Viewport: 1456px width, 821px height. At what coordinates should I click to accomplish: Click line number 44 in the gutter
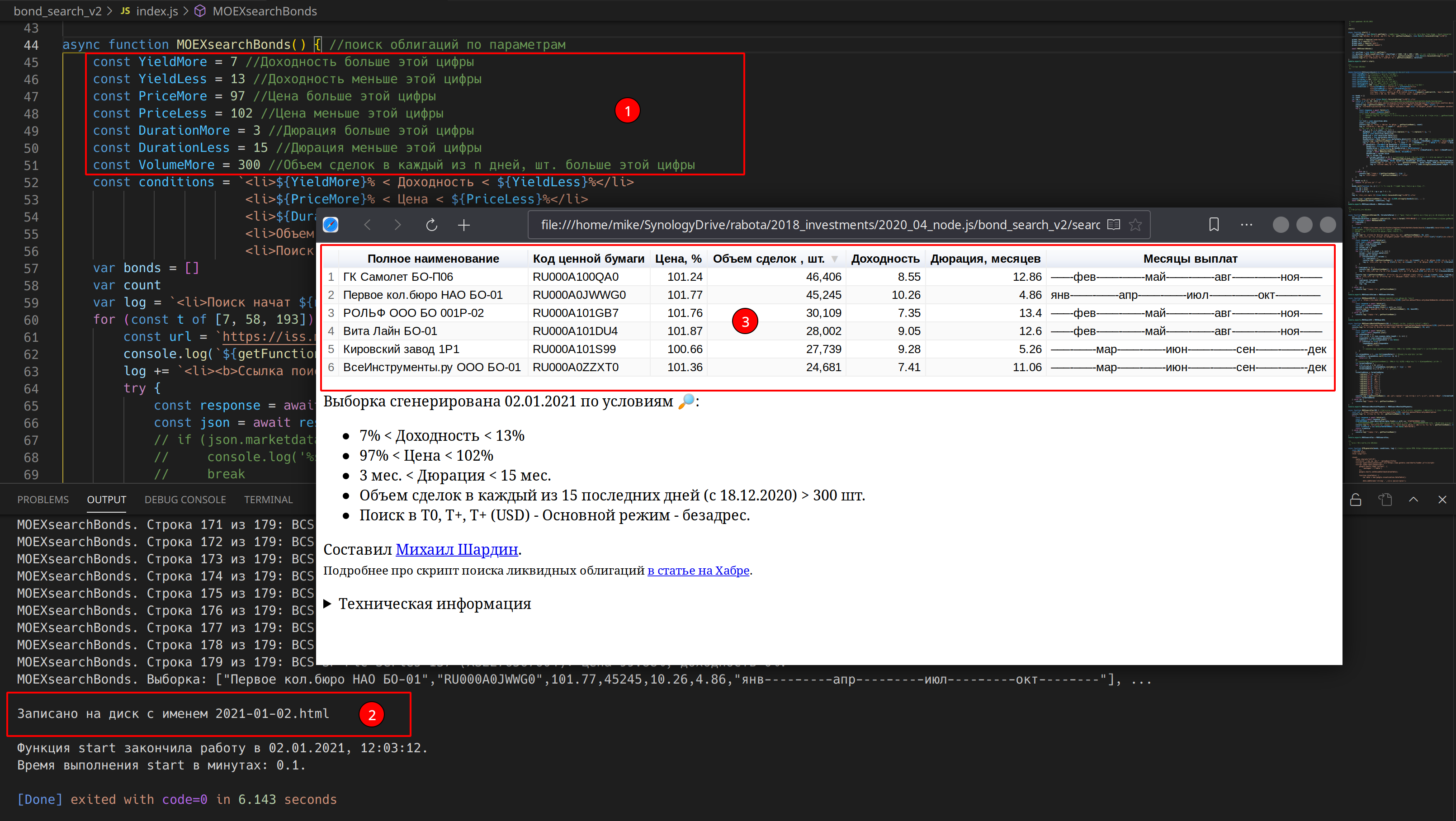click(x=31, y=45)
